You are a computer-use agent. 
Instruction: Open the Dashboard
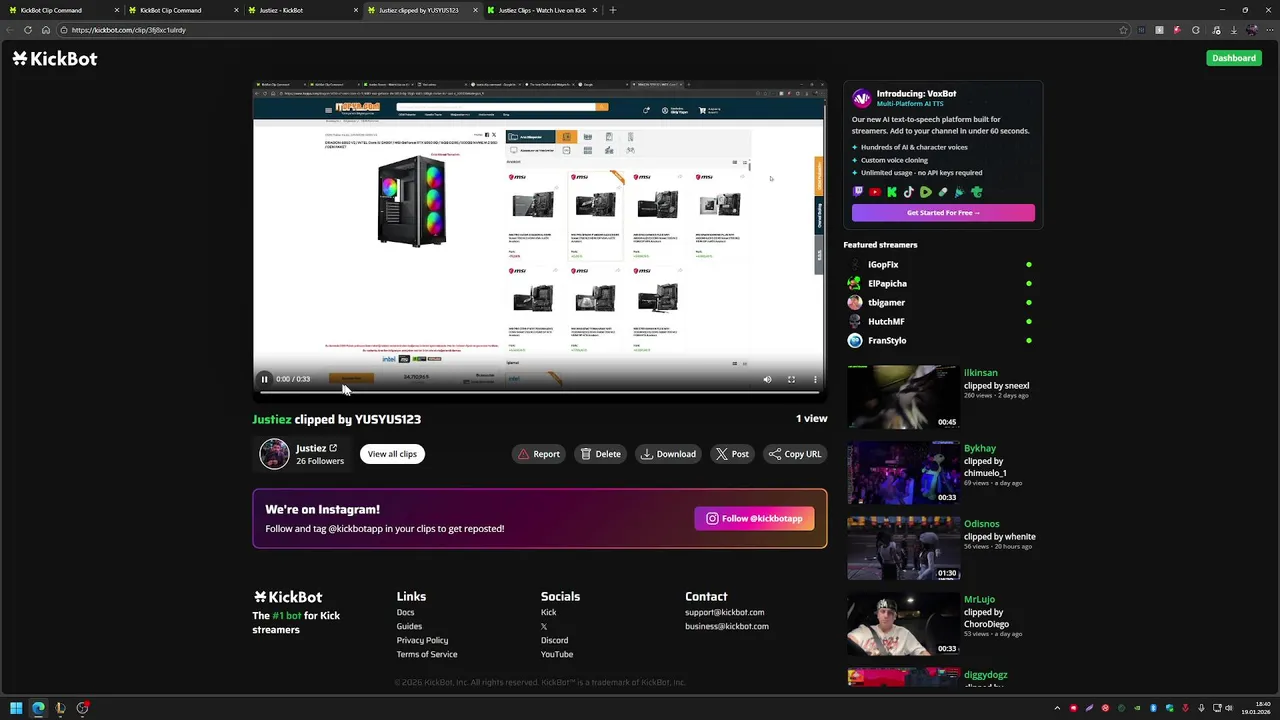coord(1234,58)
